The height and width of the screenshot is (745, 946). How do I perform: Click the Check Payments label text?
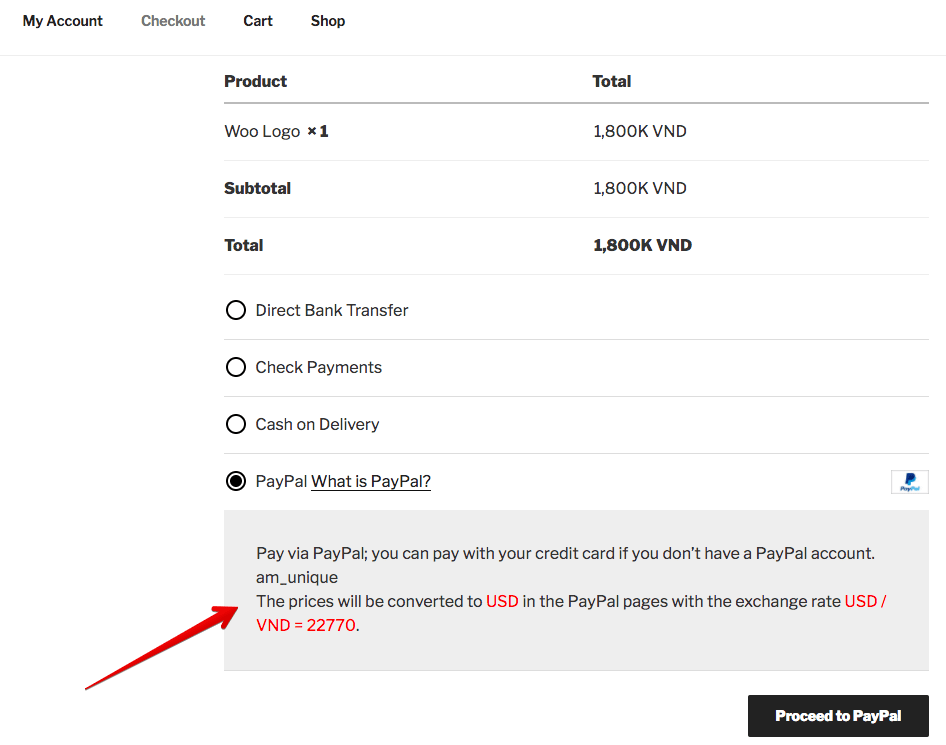(319, 367)
